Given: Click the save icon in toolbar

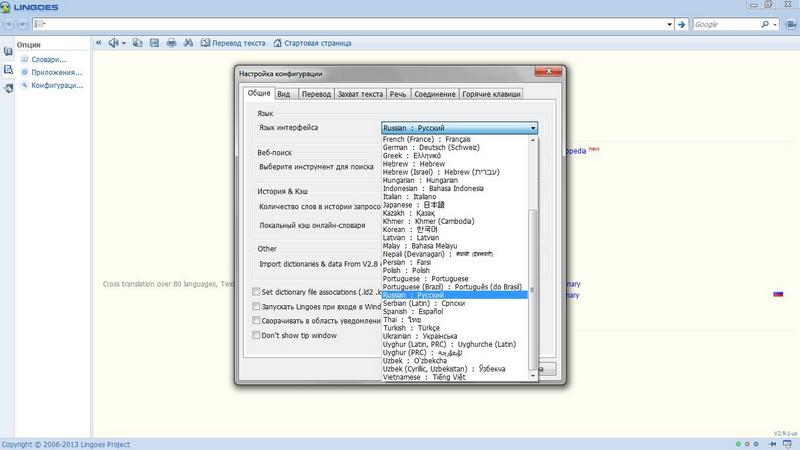Looking at the screenshot, I should coord(154,43).
